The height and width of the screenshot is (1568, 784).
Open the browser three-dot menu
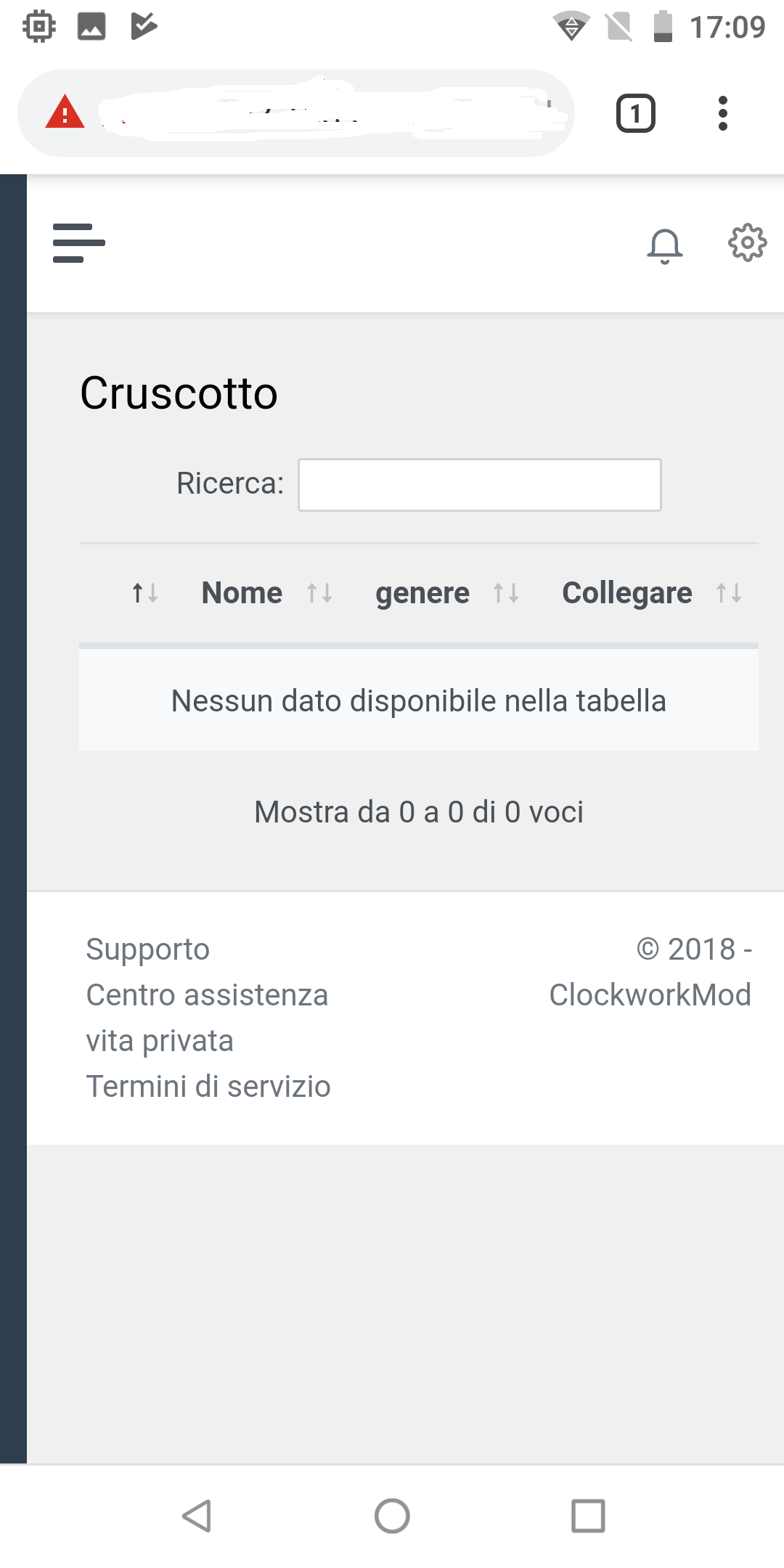point(722,114)
